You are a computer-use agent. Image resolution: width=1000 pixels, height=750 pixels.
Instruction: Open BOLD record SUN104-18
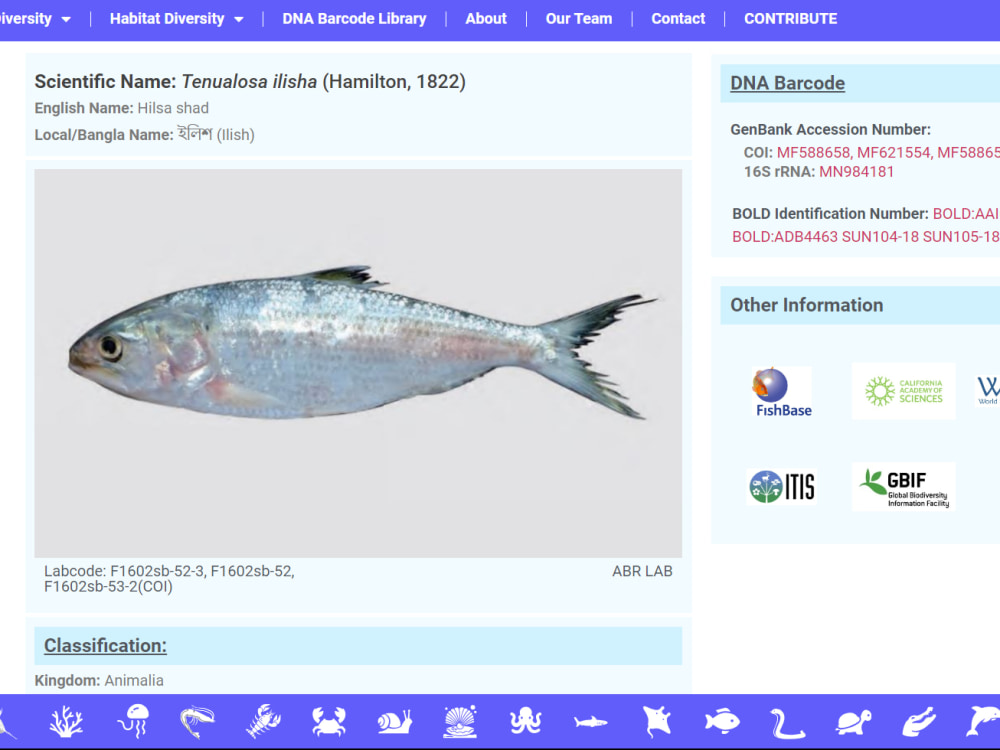[880, 237]
